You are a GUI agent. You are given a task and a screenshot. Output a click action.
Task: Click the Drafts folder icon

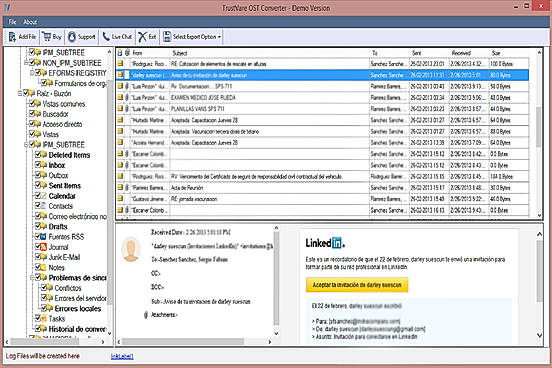click(44, 226)
